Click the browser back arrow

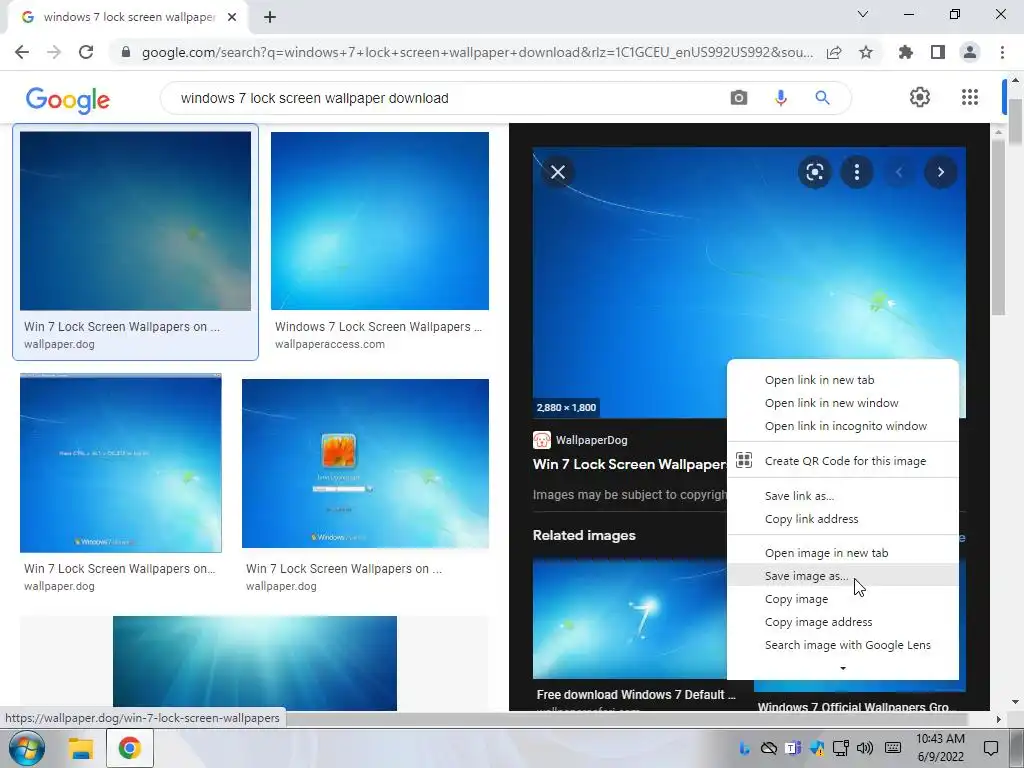[22, 52]
